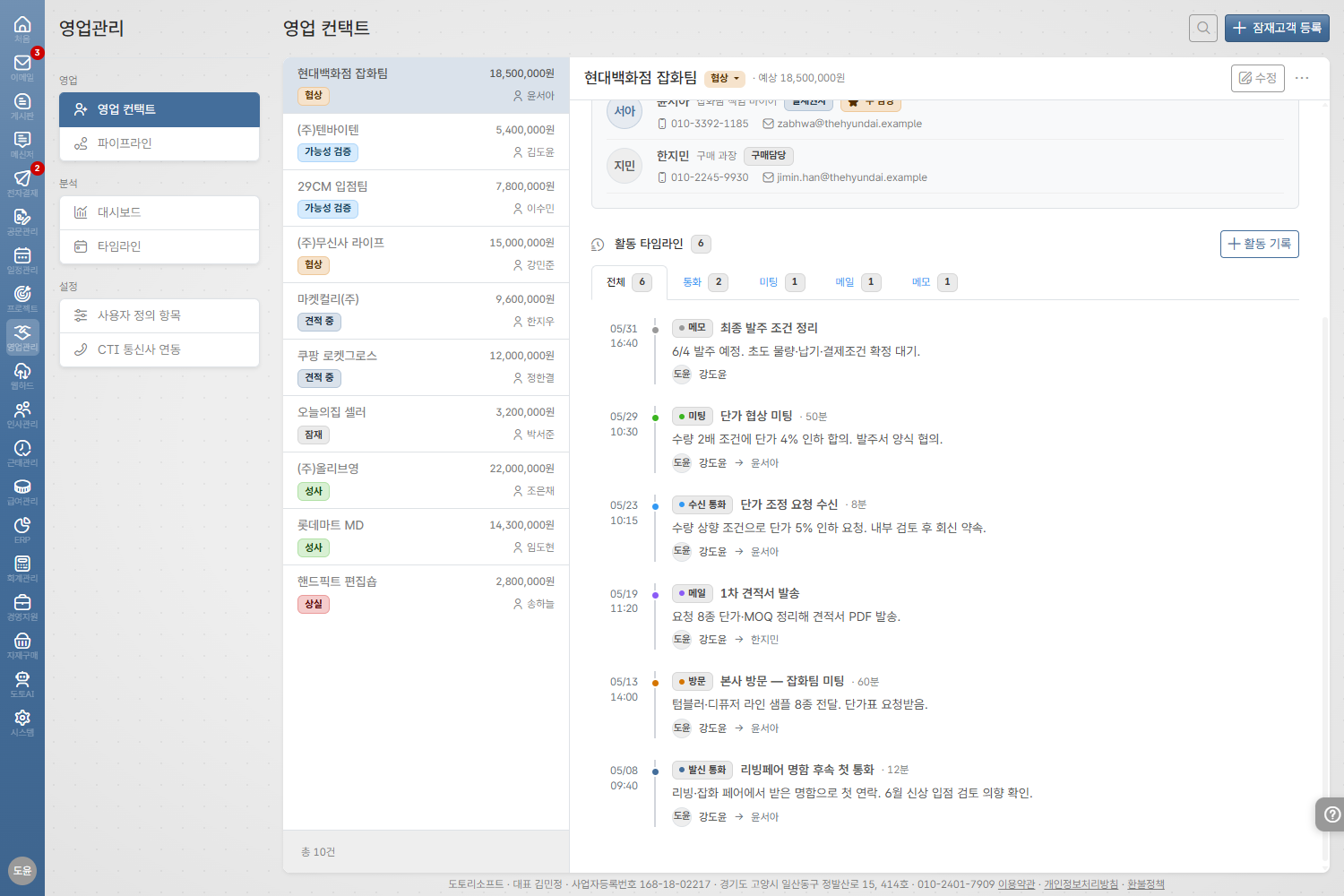
Task: Open the 최종 발주 조건 정리 memo entry
Action: (x=769, y=328)
